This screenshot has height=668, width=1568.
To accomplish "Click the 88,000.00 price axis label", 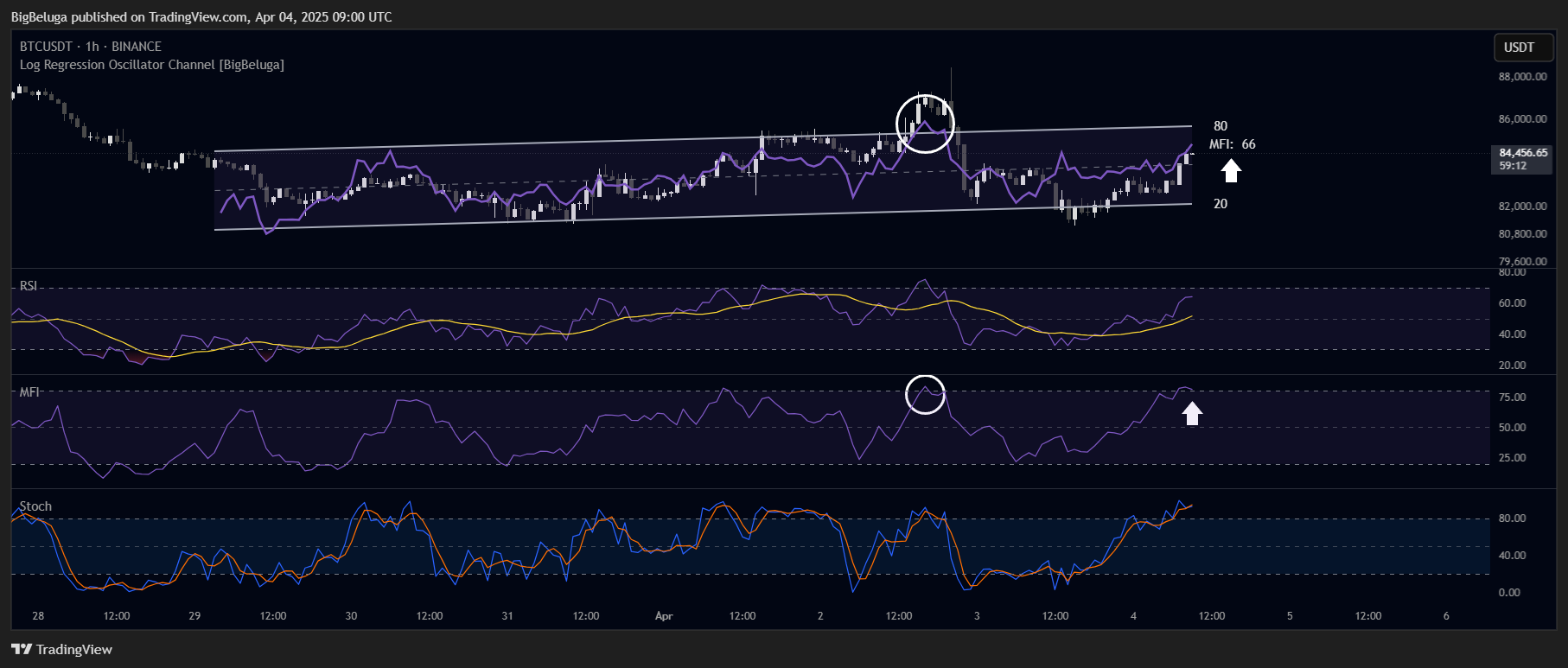I will pyautogui.click(x=1522, y=77).
